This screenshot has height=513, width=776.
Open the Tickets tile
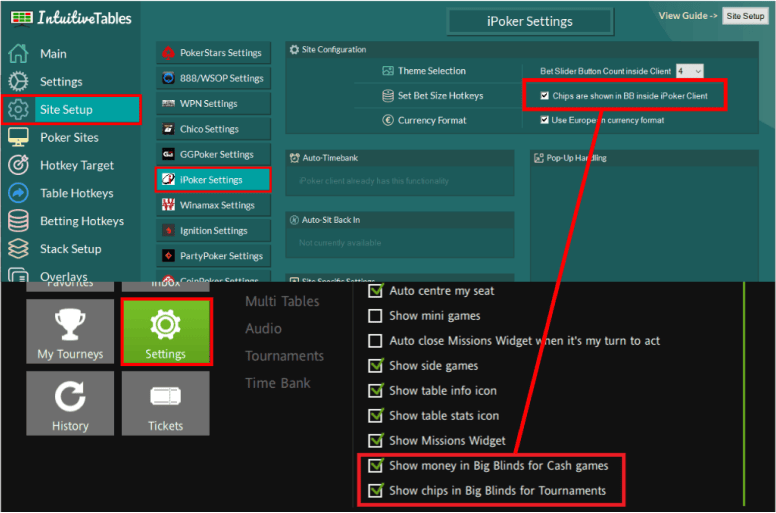click(165, 403)
